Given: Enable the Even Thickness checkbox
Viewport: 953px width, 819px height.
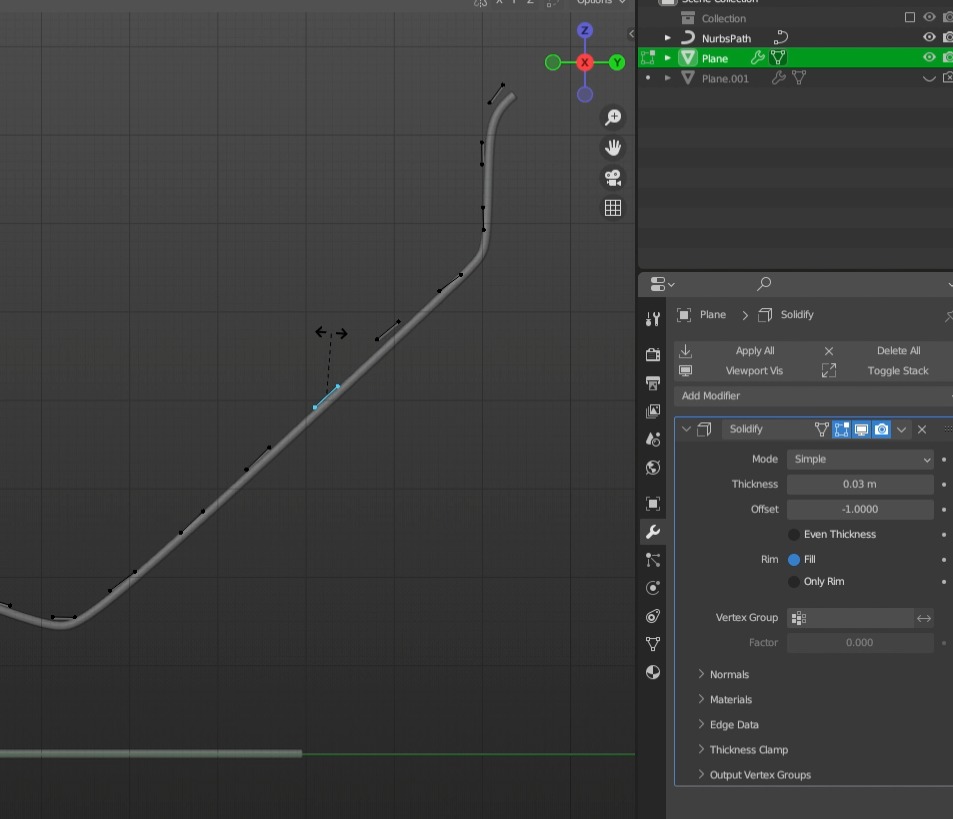Looking at the screenshot, I should (794, 535).
